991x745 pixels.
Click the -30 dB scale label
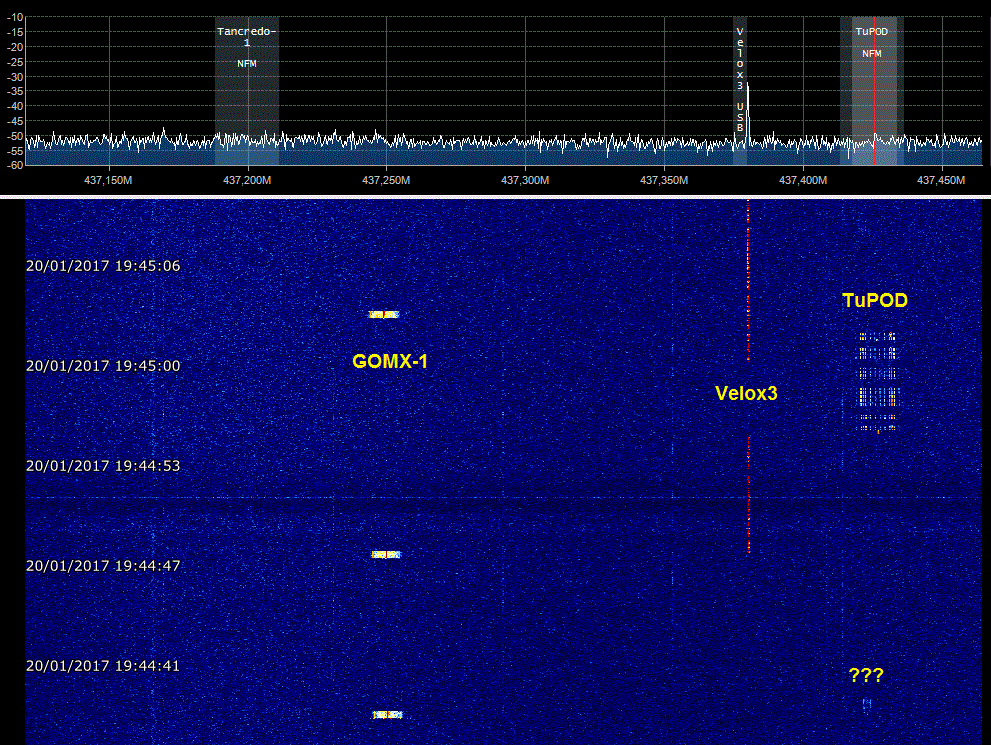[15, 76]
